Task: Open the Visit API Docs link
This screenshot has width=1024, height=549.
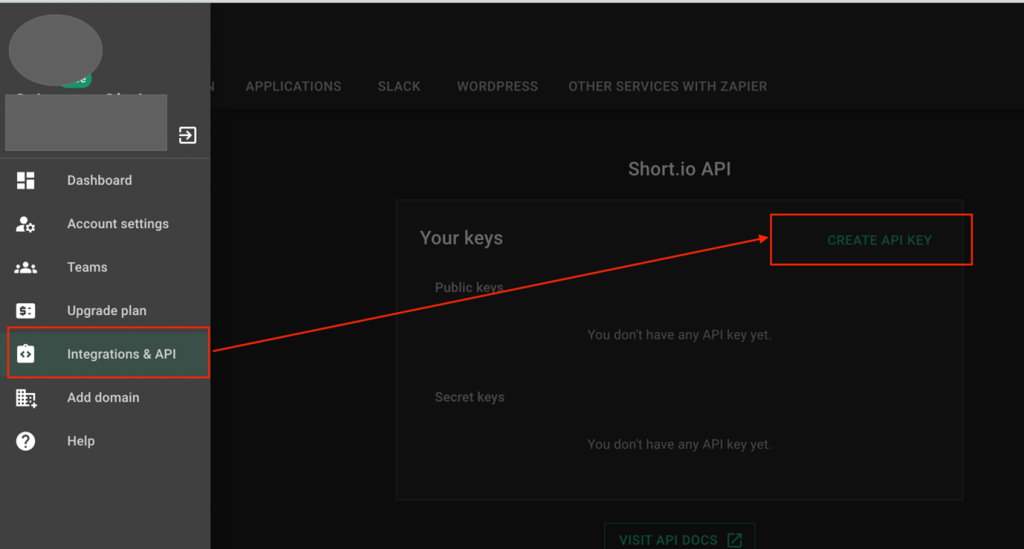Action: coord(668,540)
